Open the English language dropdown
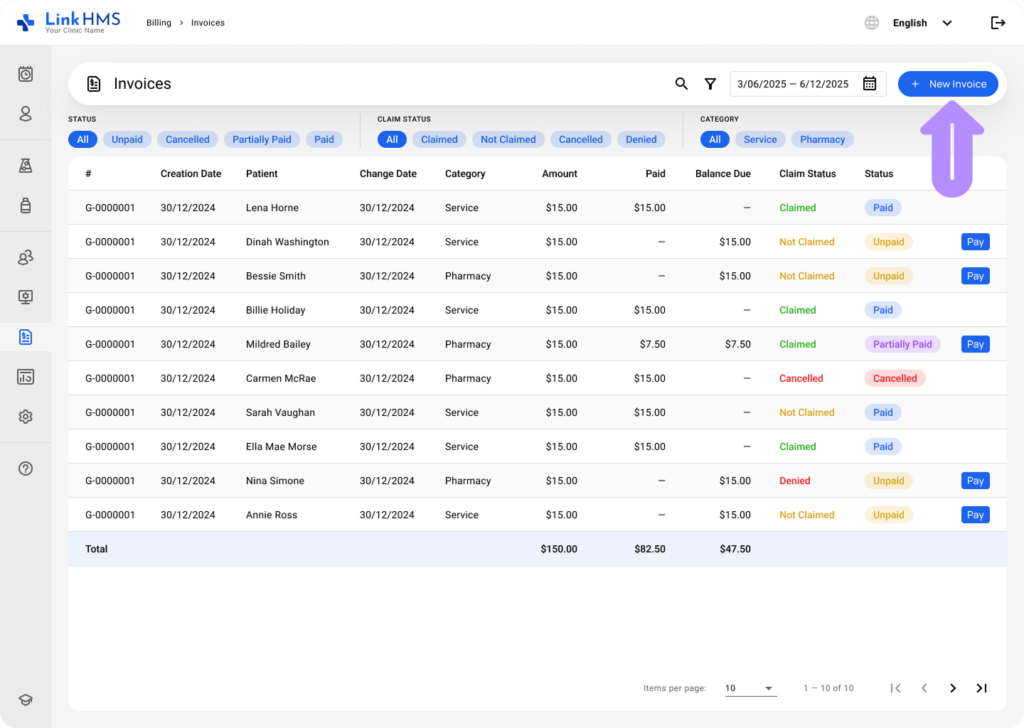 coord(921,23)
